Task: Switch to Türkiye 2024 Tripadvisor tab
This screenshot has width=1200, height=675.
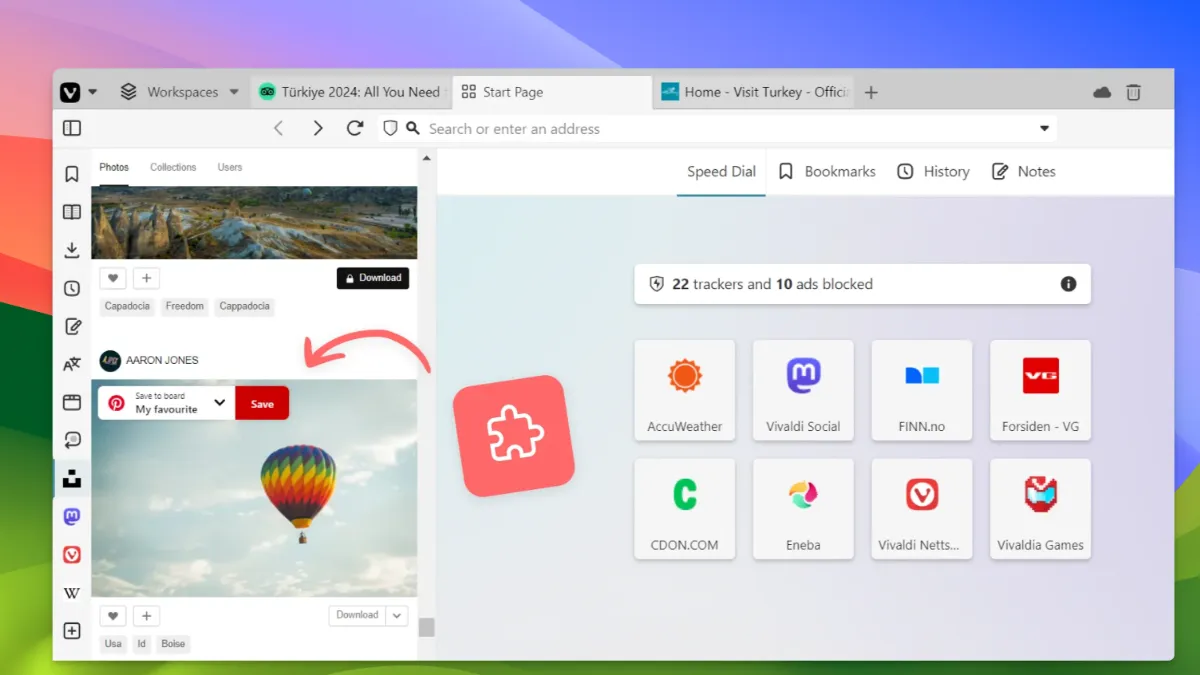Action: point(350,92)
